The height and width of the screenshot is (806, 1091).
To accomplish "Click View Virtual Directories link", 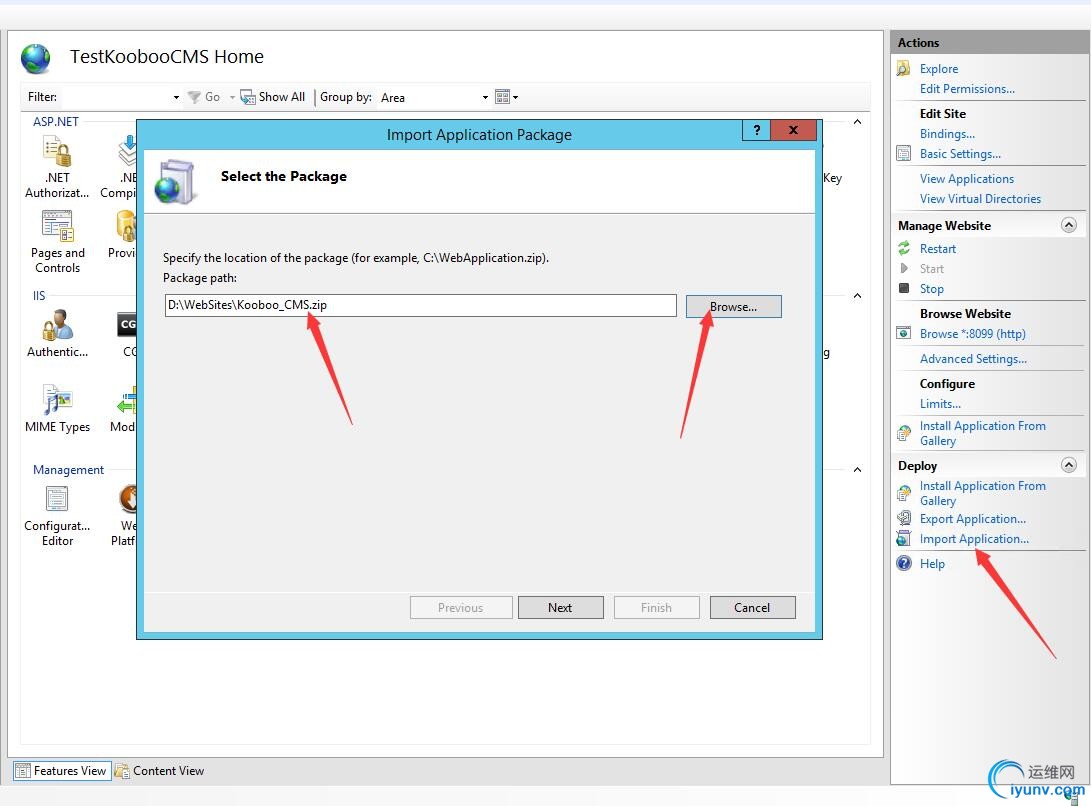I will (x=980, y=199).
